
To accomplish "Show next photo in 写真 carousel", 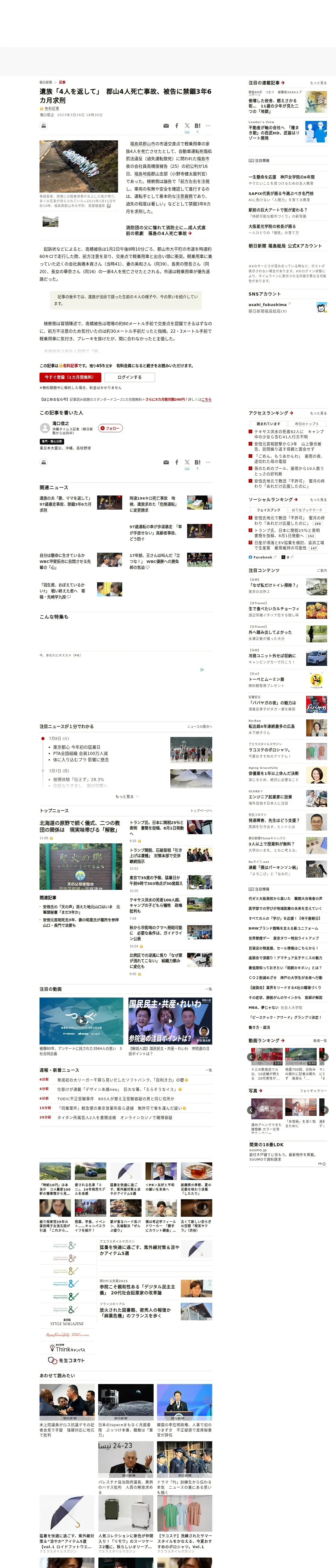I will pos(324,1110).
